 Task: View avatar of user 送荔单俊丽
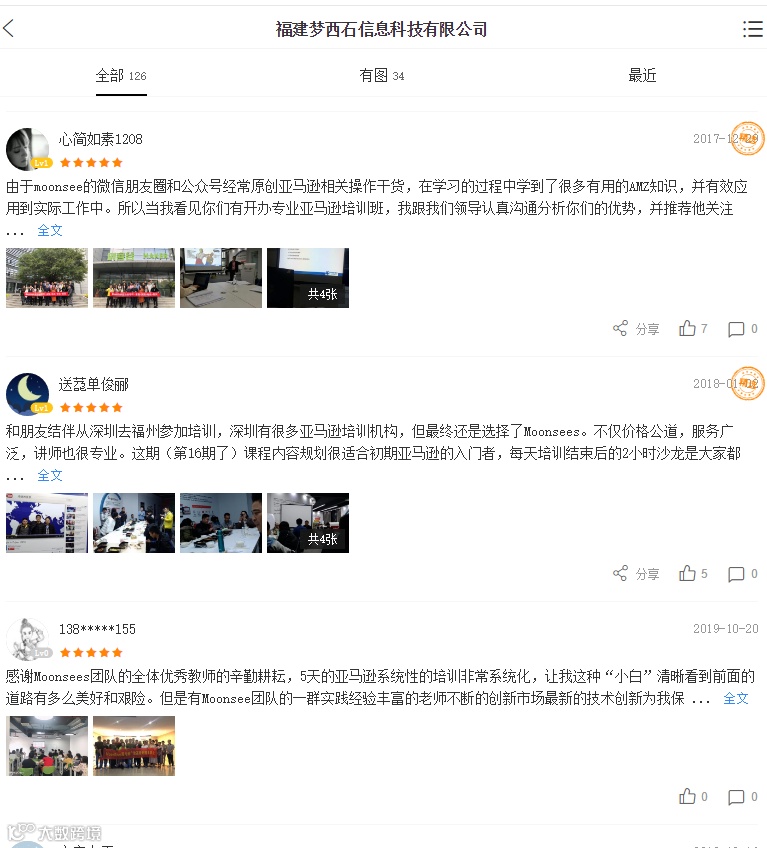click(27, 394)
